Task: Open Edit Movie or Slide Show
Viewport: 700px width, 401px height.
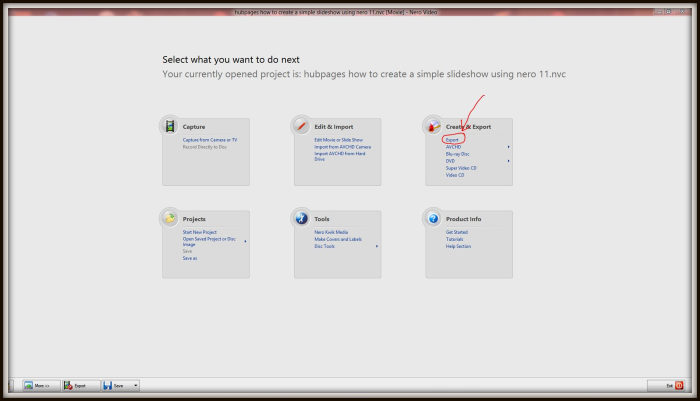Action: pyautogui.click(x=338, y=140)
